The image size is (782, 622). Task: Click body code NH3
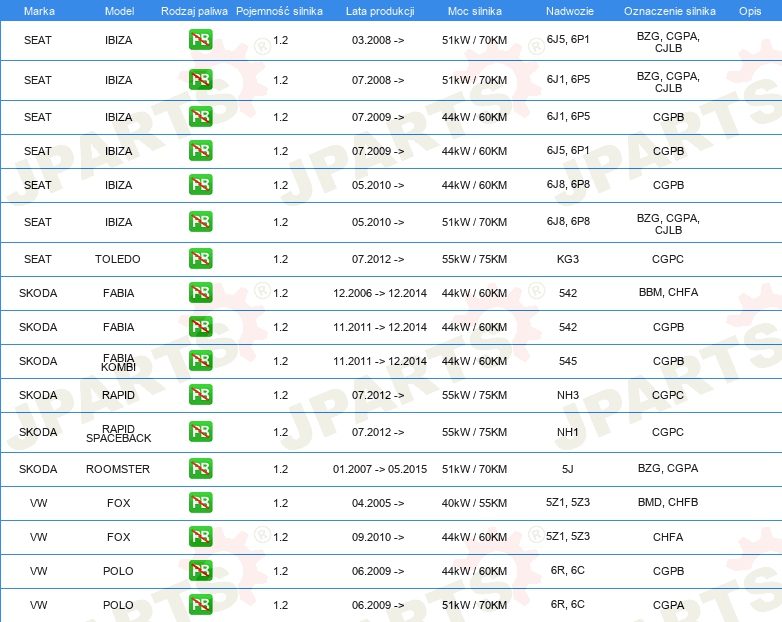click(x=568, y=395)
